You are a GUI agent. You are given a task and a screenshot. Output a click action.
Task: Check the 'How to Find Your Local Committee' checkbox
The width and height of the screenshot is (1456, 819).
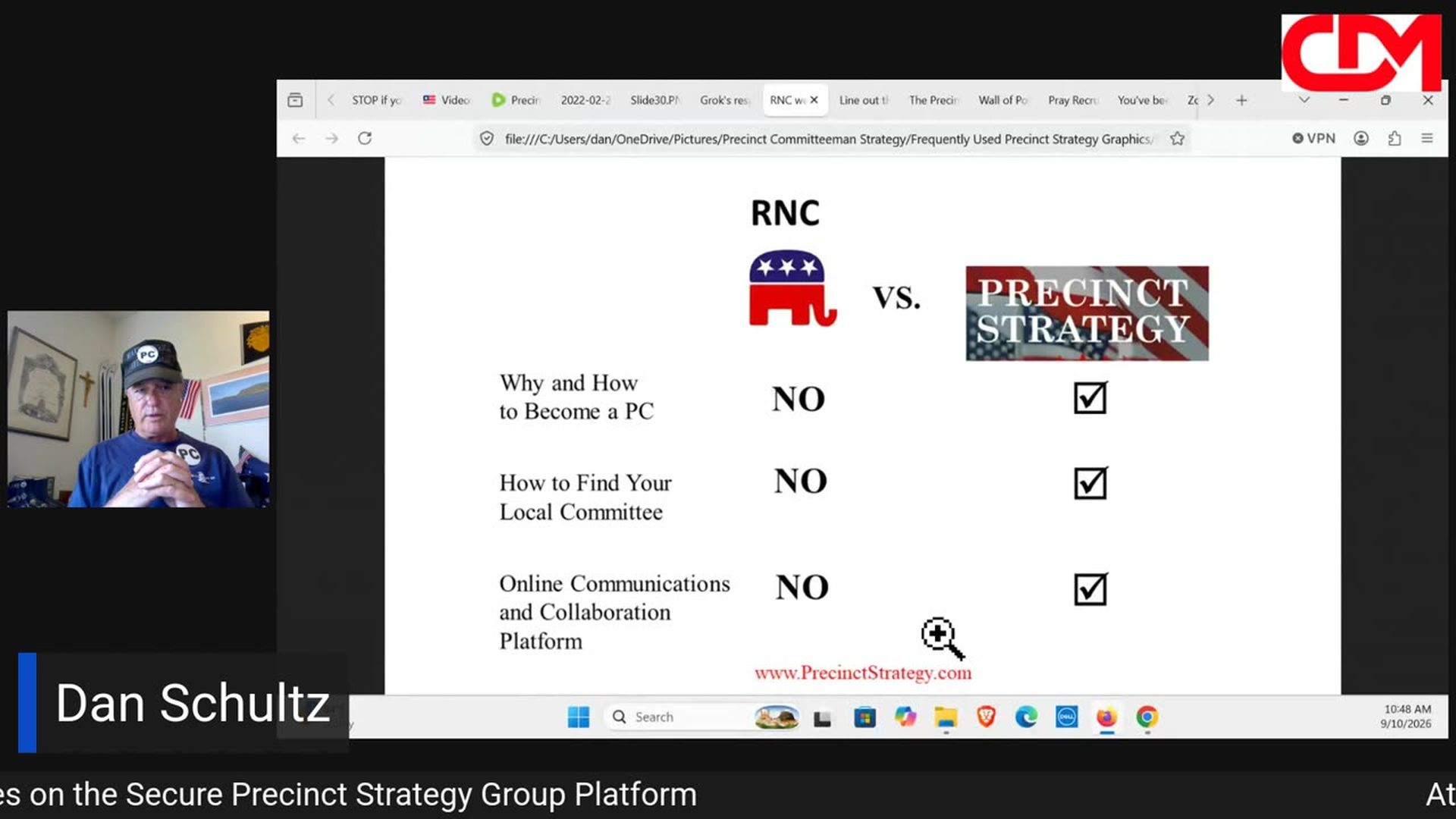pyautogui.click(x=1090, y=483)
